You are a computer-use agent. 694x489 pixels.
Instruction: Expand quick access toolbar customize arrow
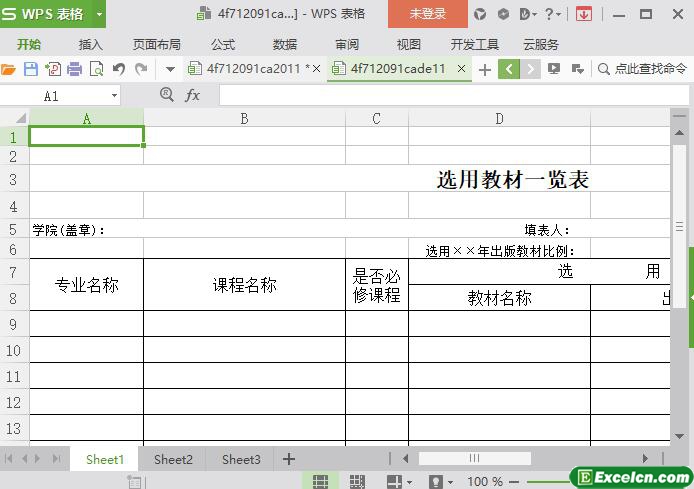(170, 69)
